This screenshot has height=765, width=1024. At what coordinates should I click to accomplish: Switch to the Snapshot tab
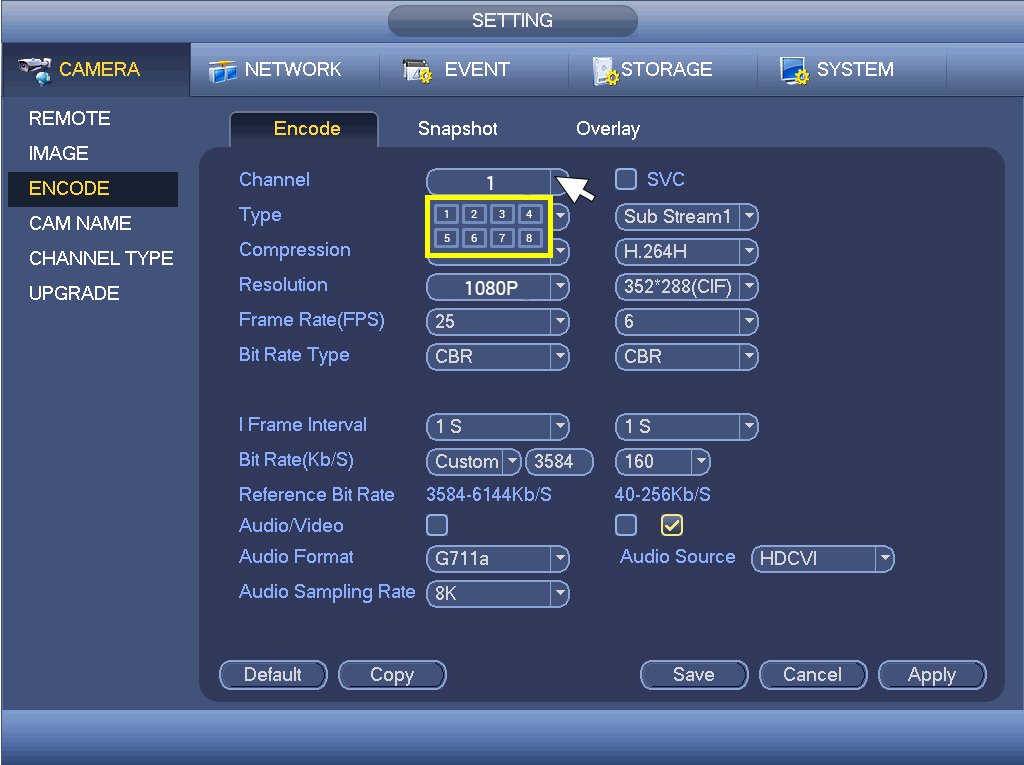(x=457, y=129)
